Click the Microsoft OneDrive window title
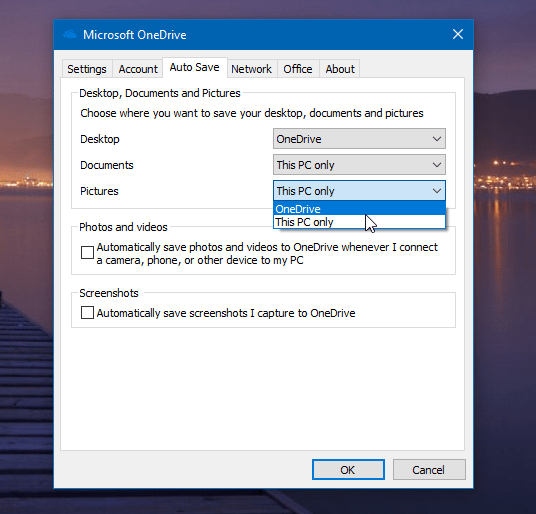This screenshot has width=536, height=514. pyautogui.click(x=135, y=35)
